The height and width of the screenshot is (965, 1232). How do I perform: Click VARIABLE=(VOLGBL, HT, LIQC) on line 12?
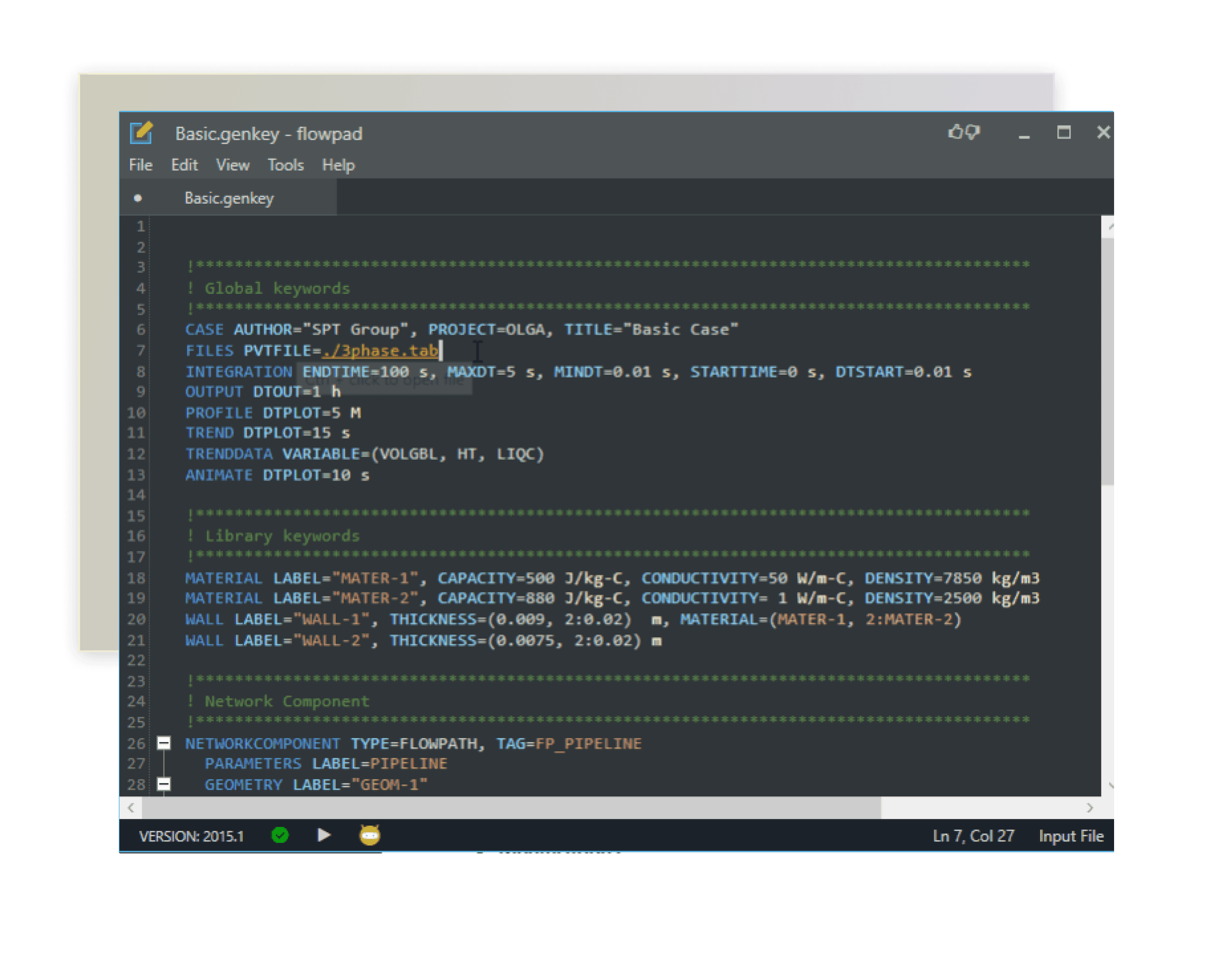coord(413,454)
